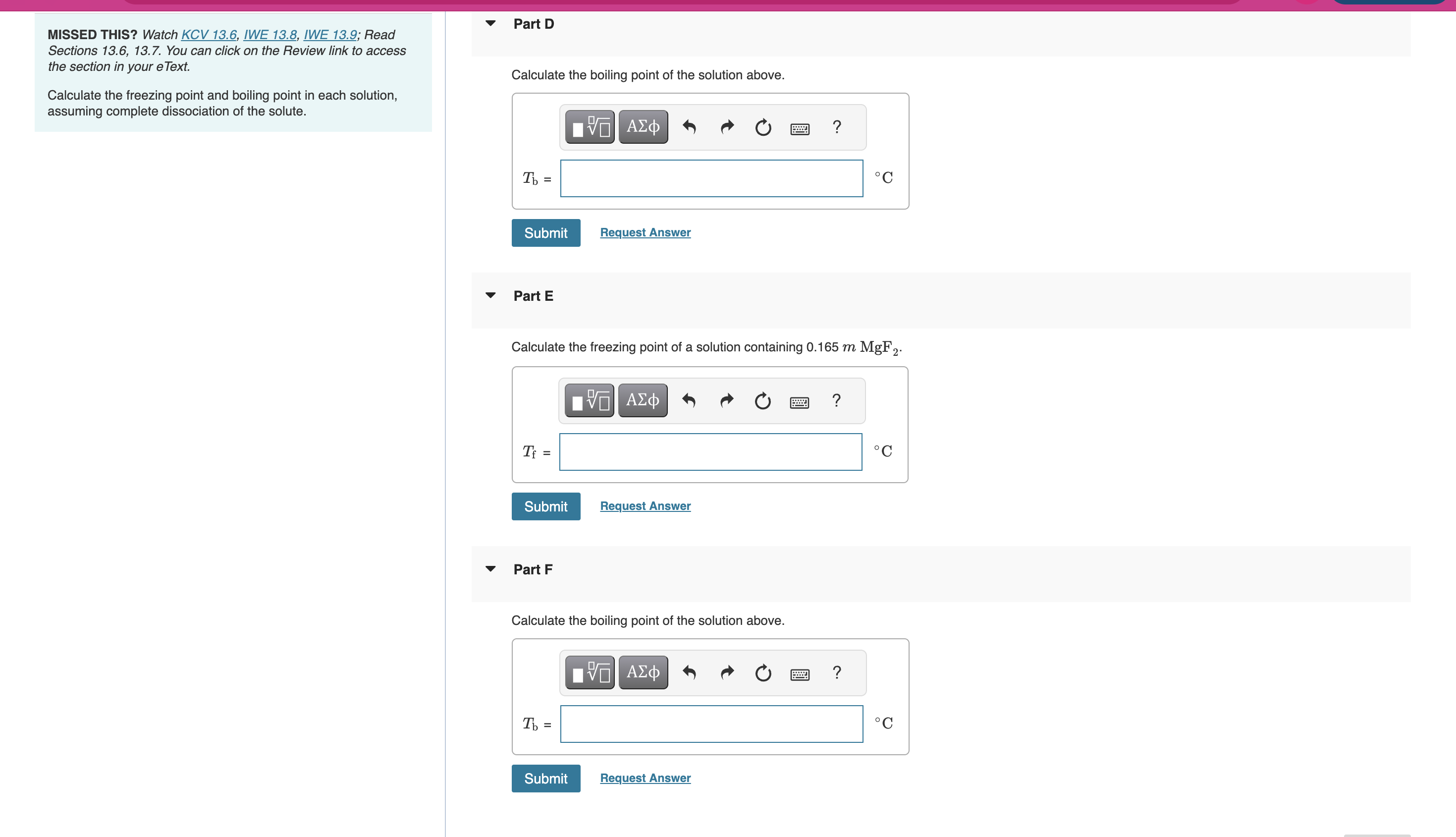Collapse the Part F section
Image resolution: width=1456 pixels, height=837 pixels.
pyautogui.click(x=490, y=569)
